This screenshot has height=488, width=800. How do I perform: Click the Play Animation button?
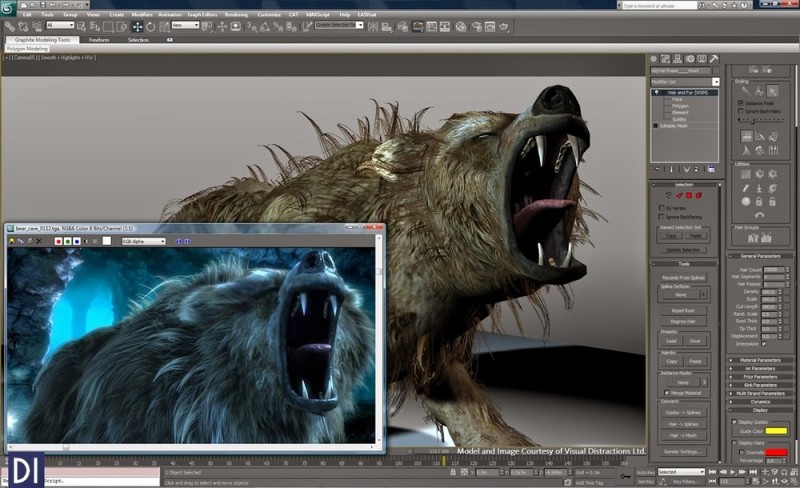733,472
